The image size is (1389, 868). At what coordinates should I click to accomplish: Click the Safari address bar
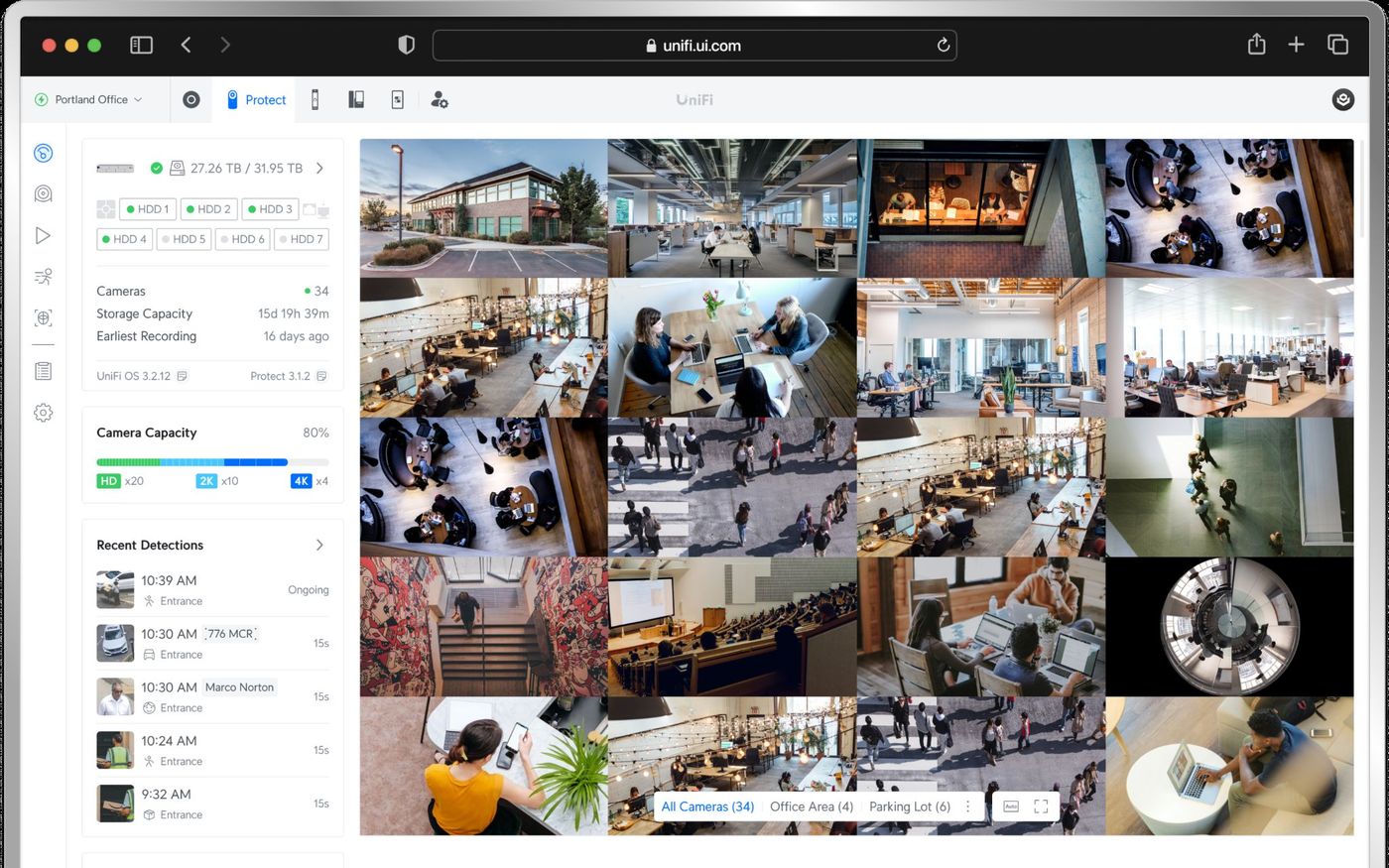click(694, 45)
